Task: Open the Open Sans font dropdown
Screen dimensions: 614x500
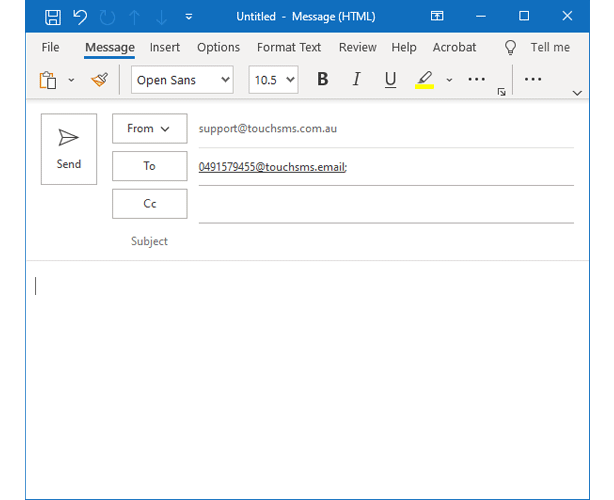Action: click(x=182, y=80)
